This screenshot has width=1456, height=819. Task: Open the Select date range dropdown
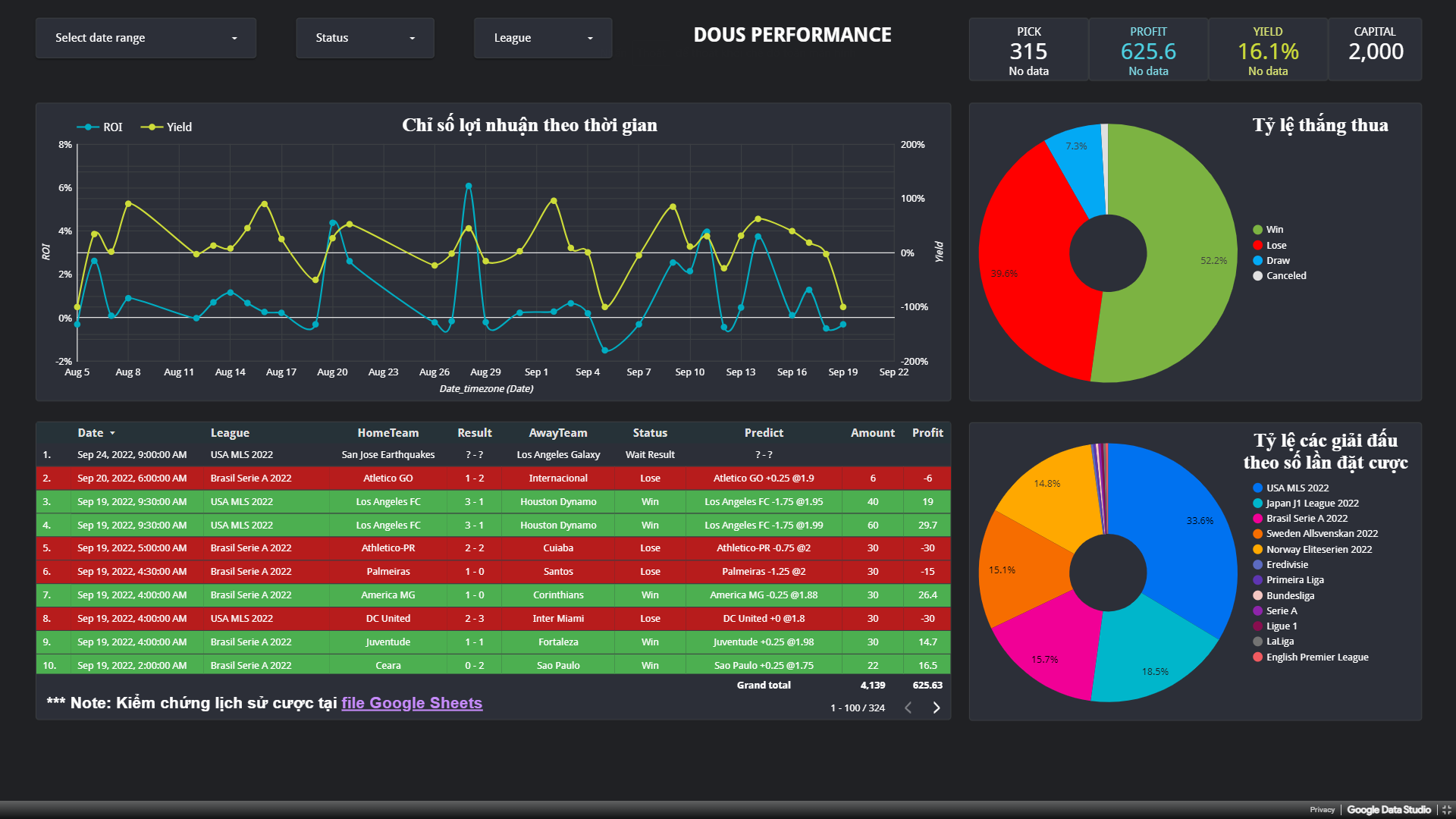[x=146, y=38]
